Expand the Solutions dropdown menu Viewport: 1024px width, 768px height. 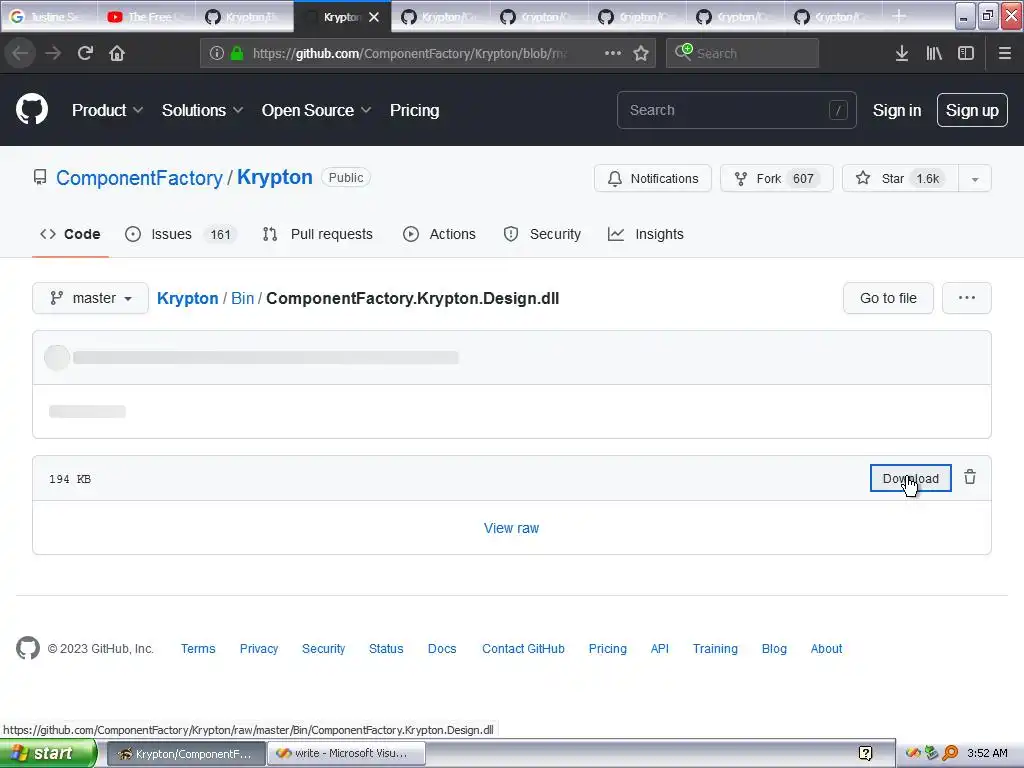click(202, 110)
